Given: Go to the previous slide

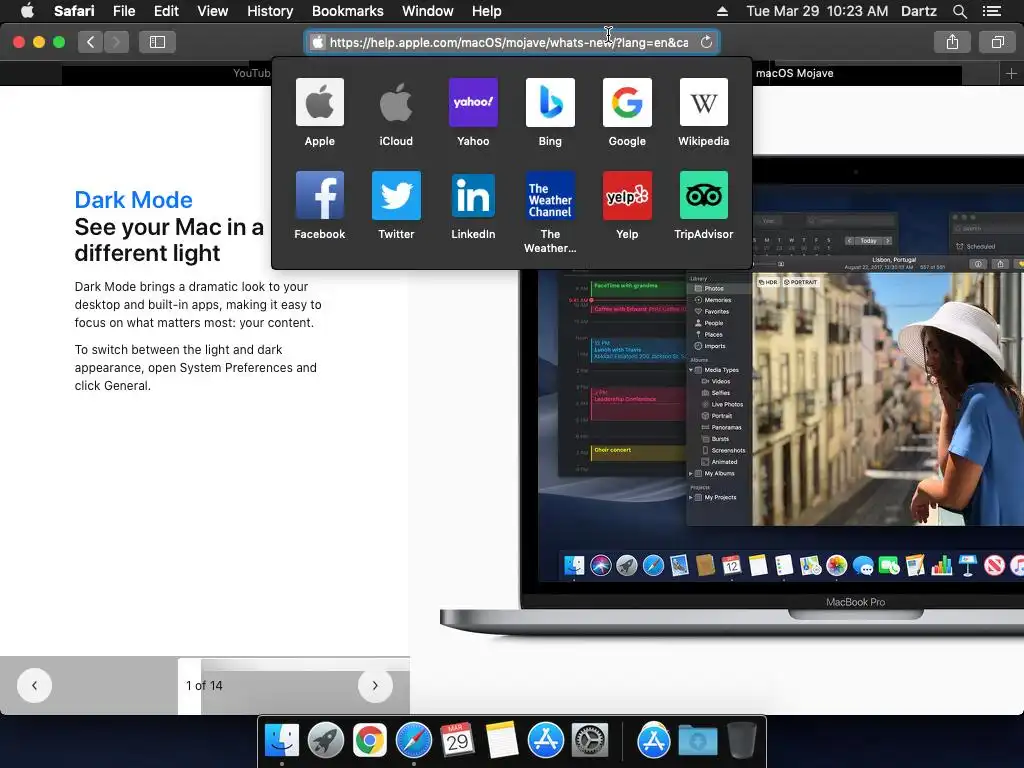Looking at the screenshot, I should [x=34, y=685].
